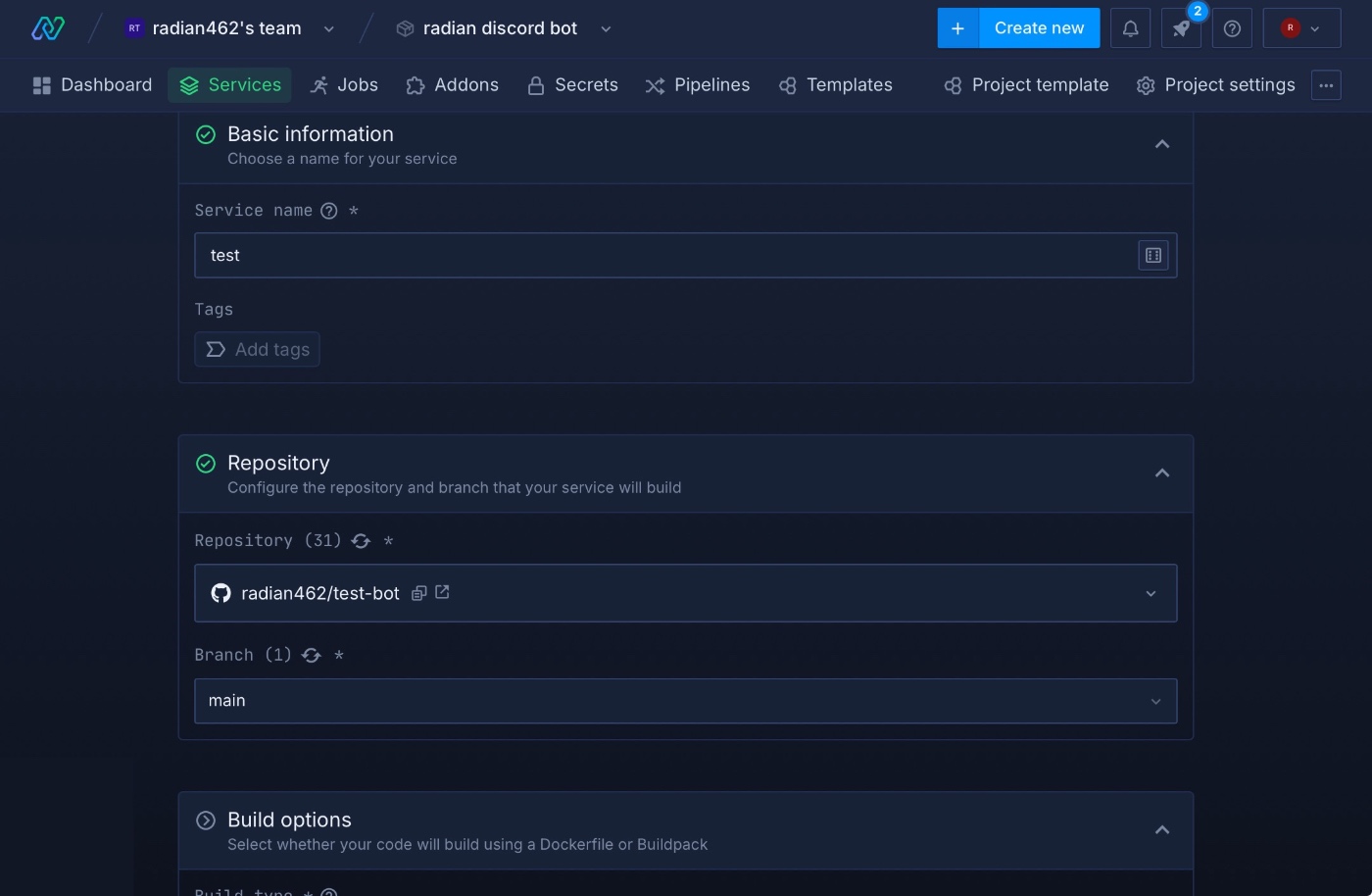
Task: Refresh the Repository list
Action: point(361,541)
